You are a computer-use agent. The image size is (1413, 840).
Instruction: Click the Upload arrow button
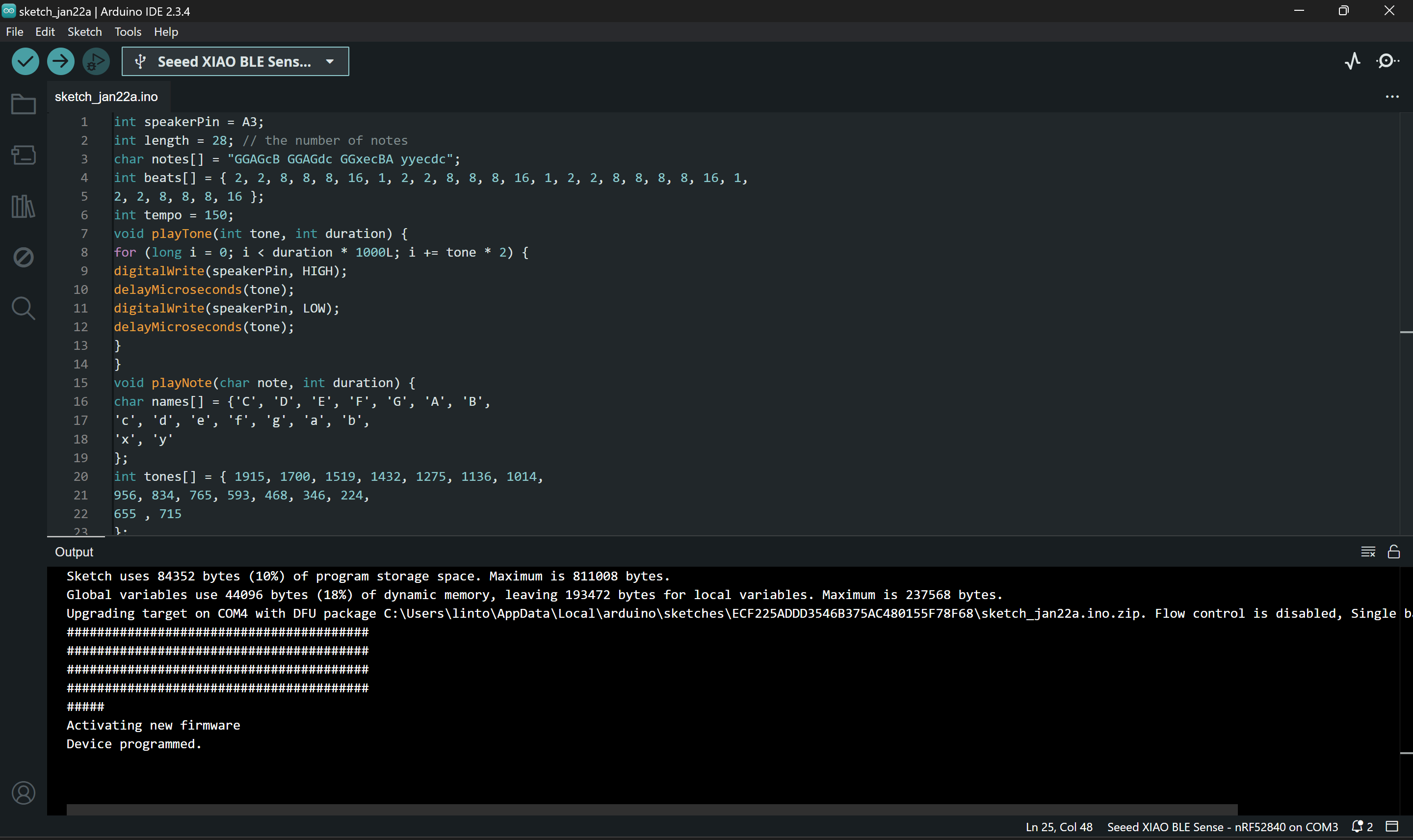(x=60, y=61)
